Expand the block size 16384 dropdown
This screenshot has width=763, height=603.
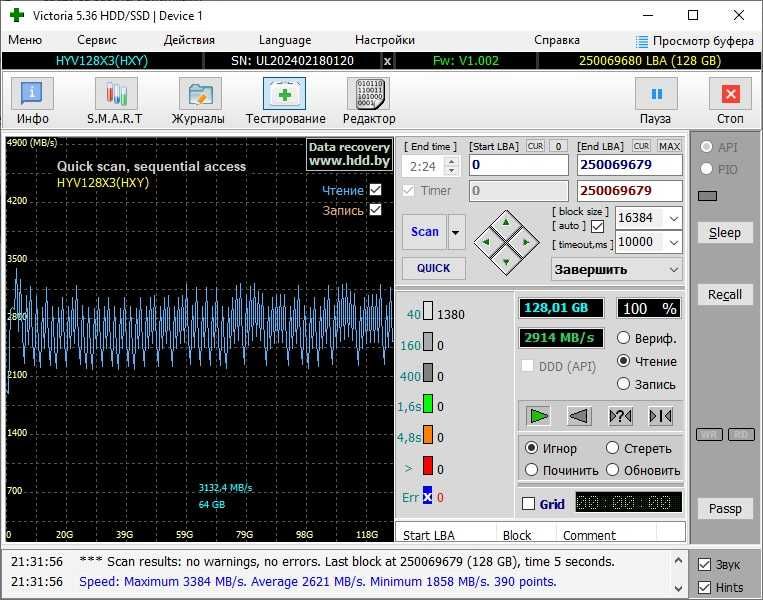click(672, 218)
